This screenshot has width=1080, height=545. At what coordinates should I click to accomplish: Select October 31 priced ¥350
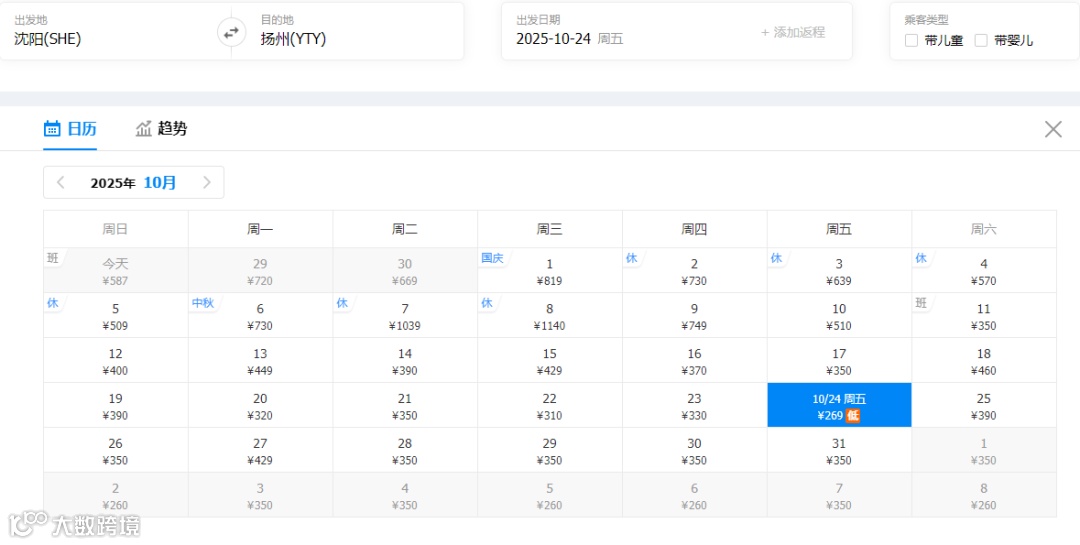839,450
